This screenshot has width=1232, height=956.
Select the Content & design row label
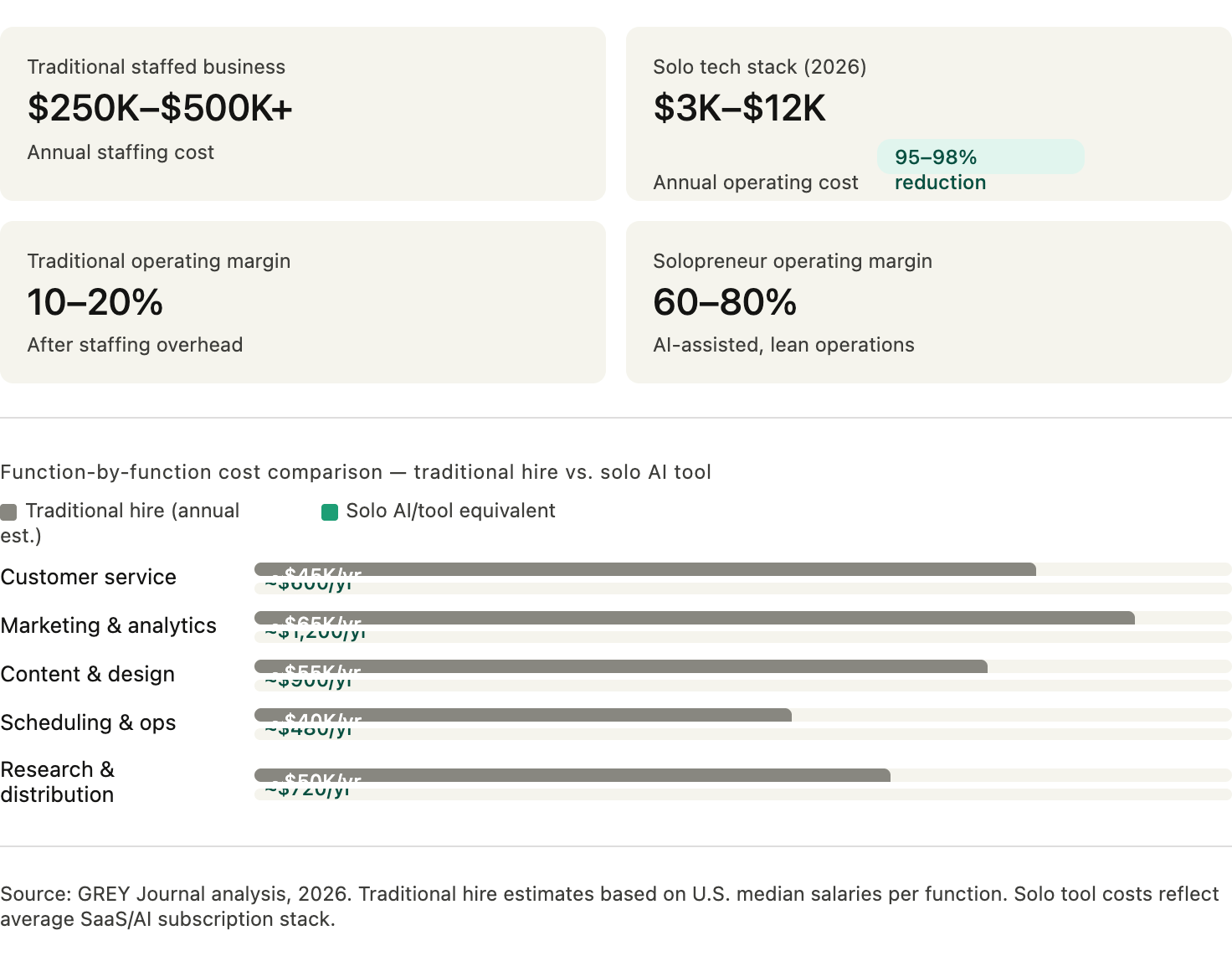[88, 674]
